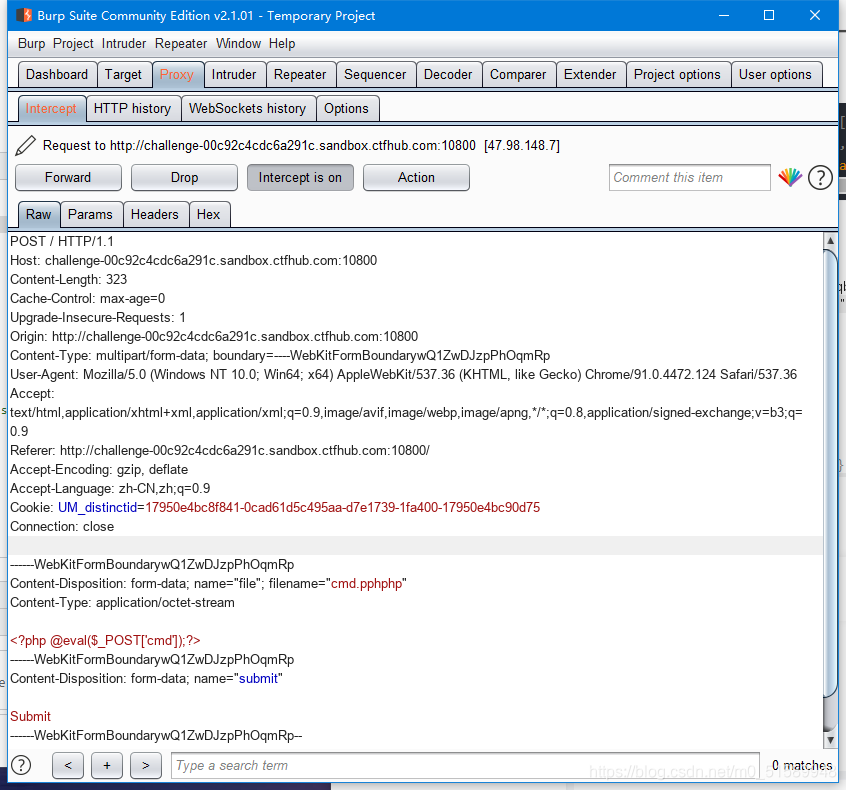
Task: Switch to the Repeater tool tab
Action: click(300, 74)
